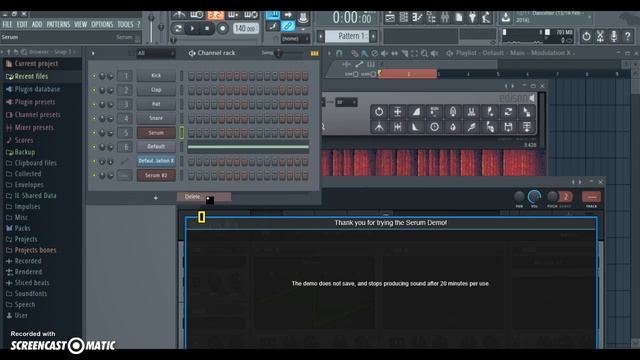Image resolution: width=640 pixels, height=360 pixels.
Task: Open the Mixer view icon
Action: click(x=445, y=17)
